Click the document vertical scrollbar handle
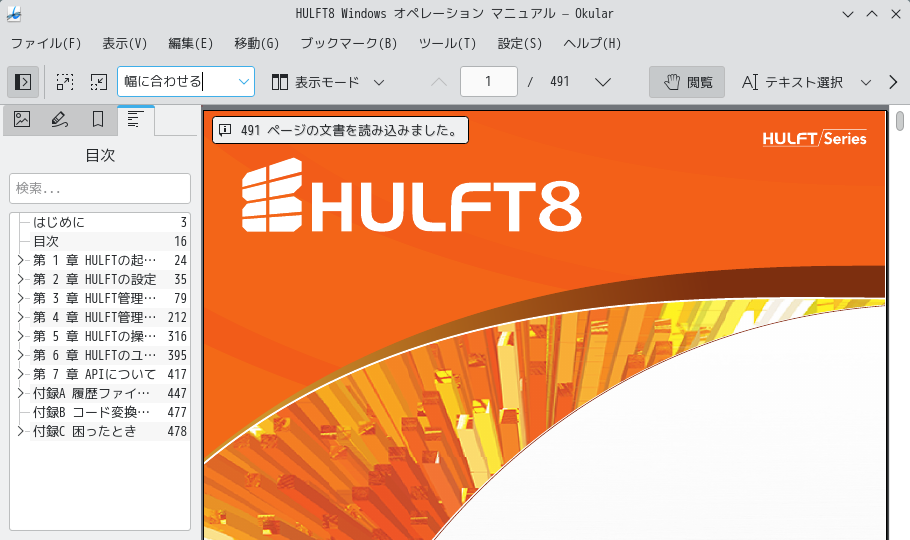 [900, 121]
